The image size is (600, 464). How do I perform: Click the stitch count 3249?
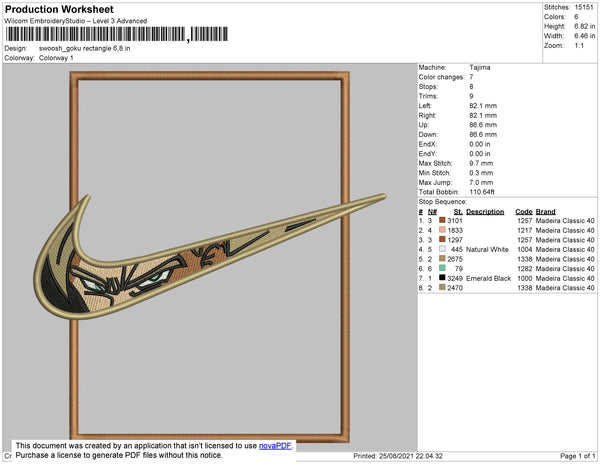[455, 278]
